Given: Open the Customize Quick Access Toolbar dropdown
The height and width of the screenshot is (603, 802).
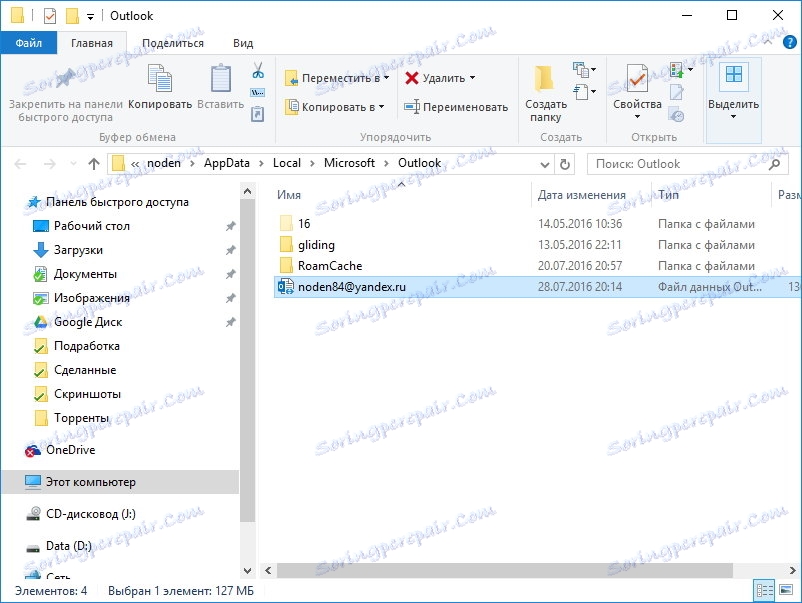Looking at the screenshot, I should click(x=90, y=17).
